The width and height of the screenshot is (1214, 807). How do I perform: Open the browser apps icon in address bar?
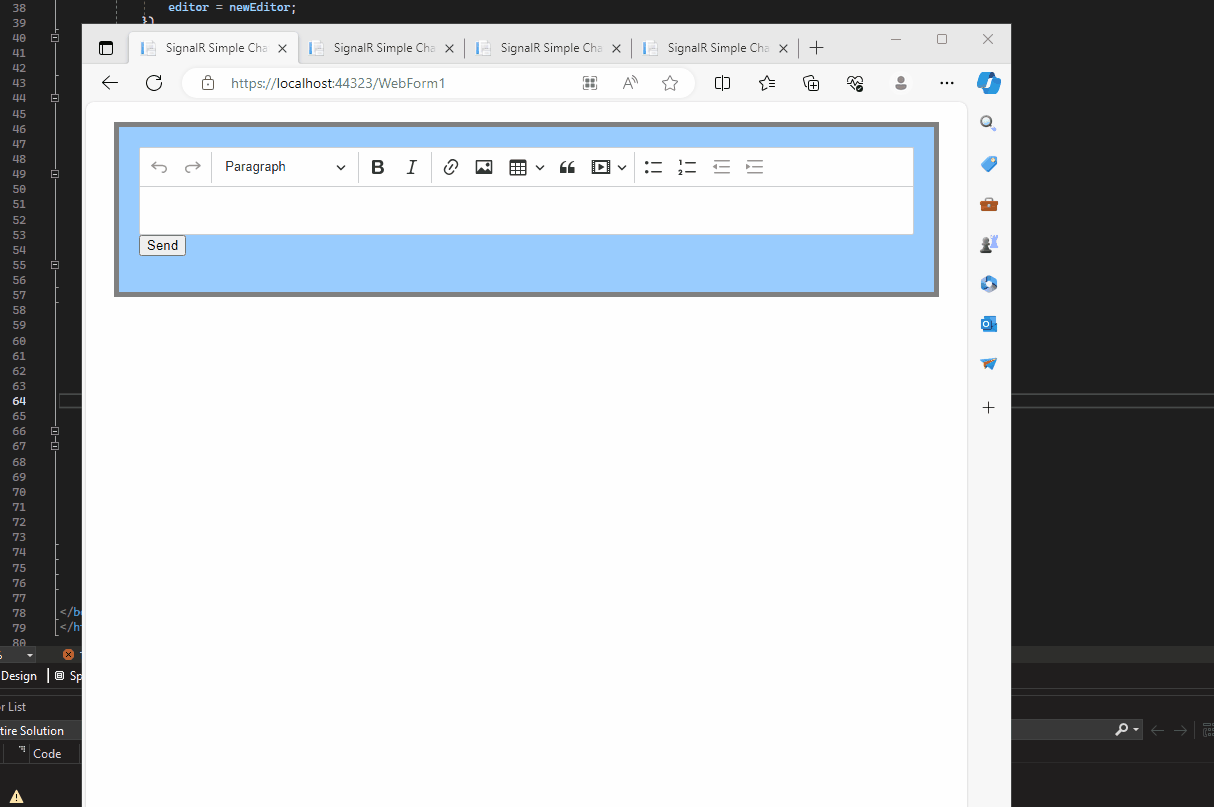[x=590, y=83]
